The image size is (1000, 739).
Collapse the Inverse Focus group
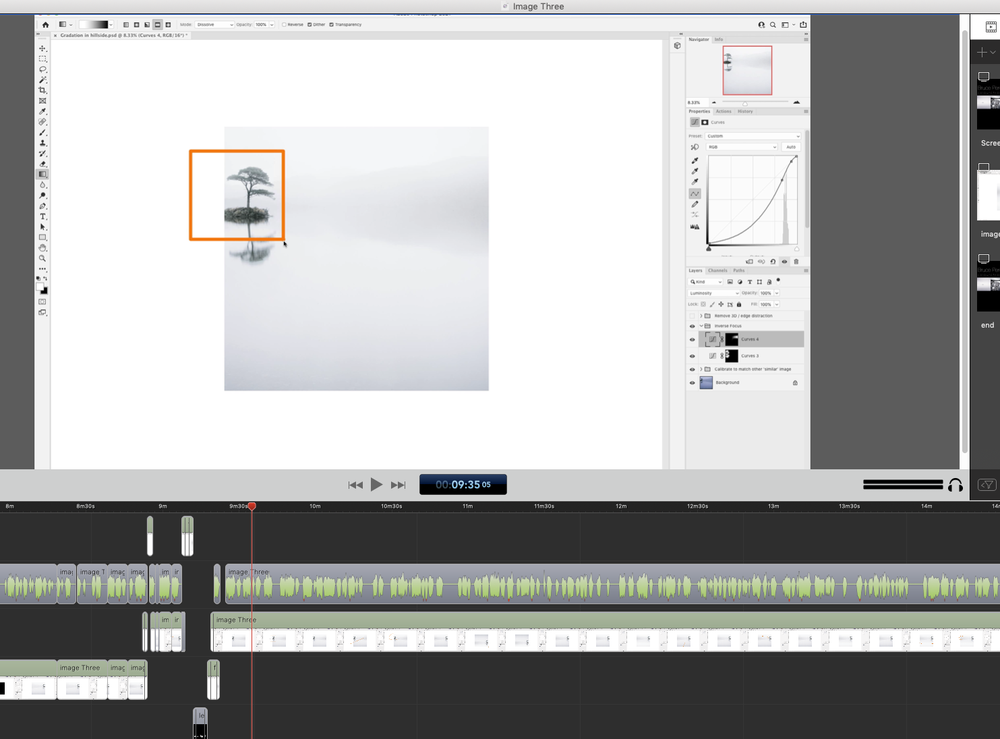pos(701,326)
